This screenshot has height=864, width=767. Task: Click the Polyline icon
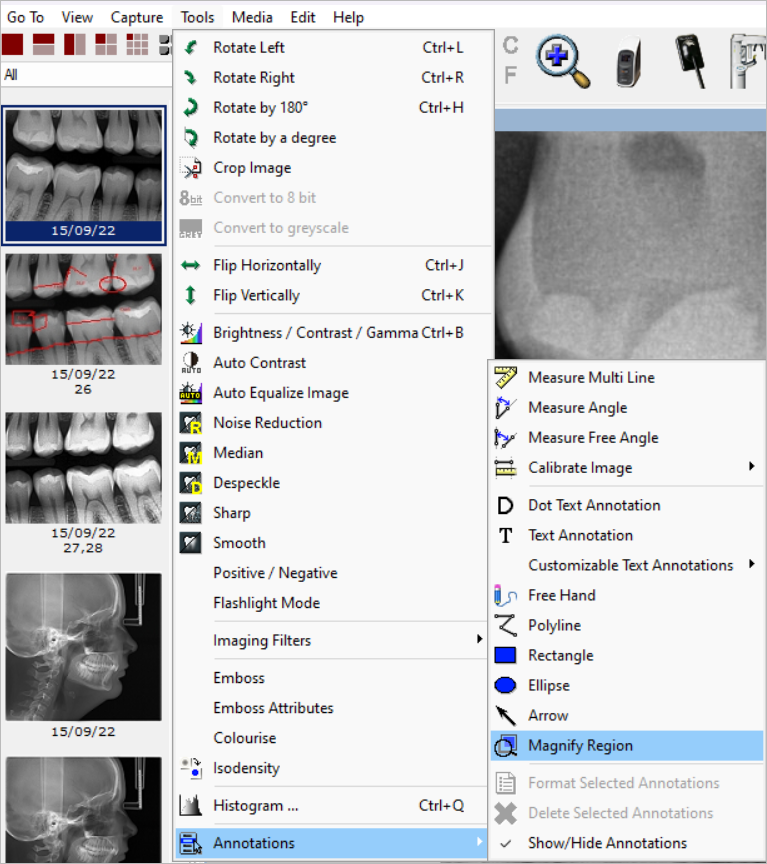(x=505, y=625)
